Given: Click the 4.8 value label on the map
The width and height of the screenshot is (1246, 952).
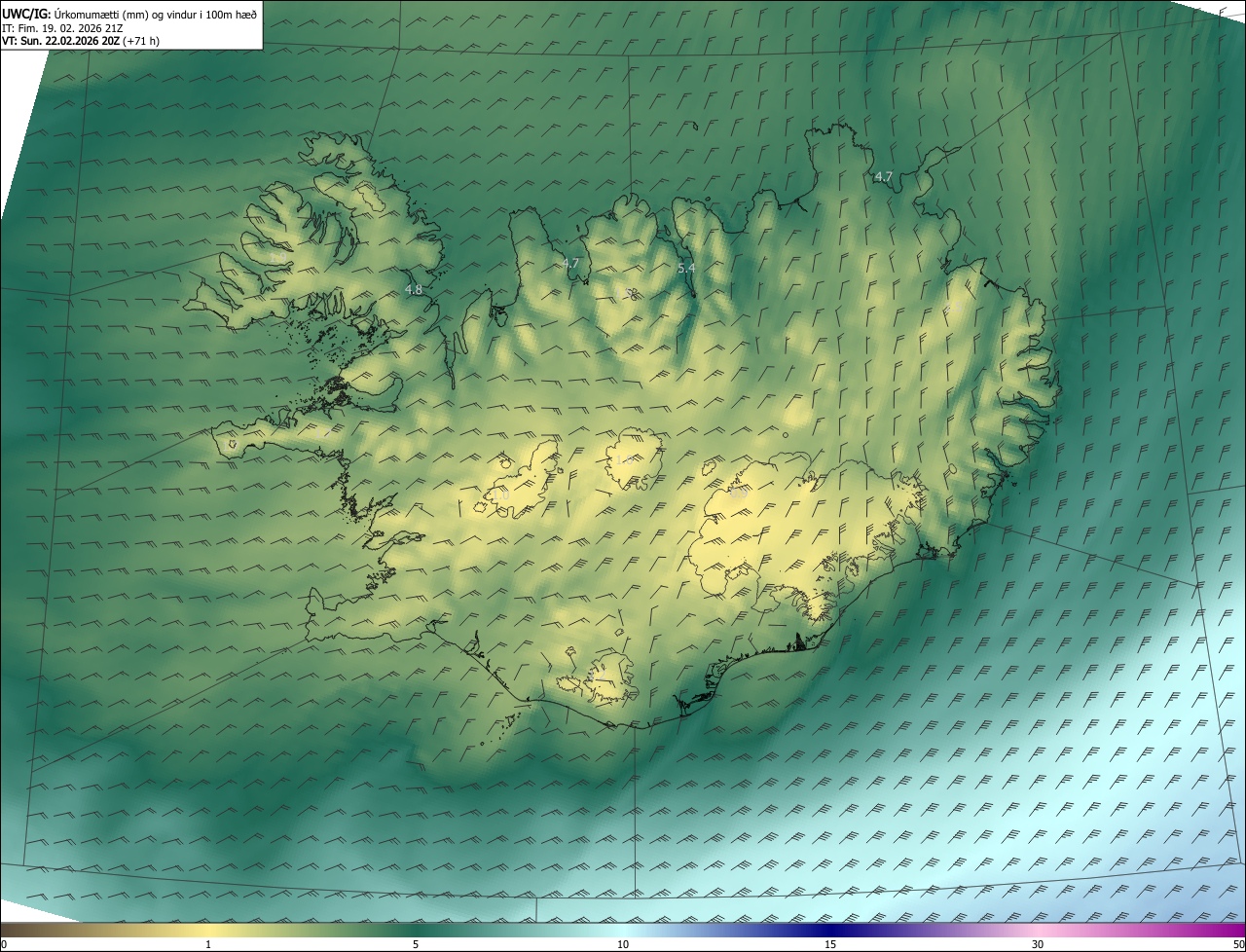Looking at the screenshot, I should 414,289.
